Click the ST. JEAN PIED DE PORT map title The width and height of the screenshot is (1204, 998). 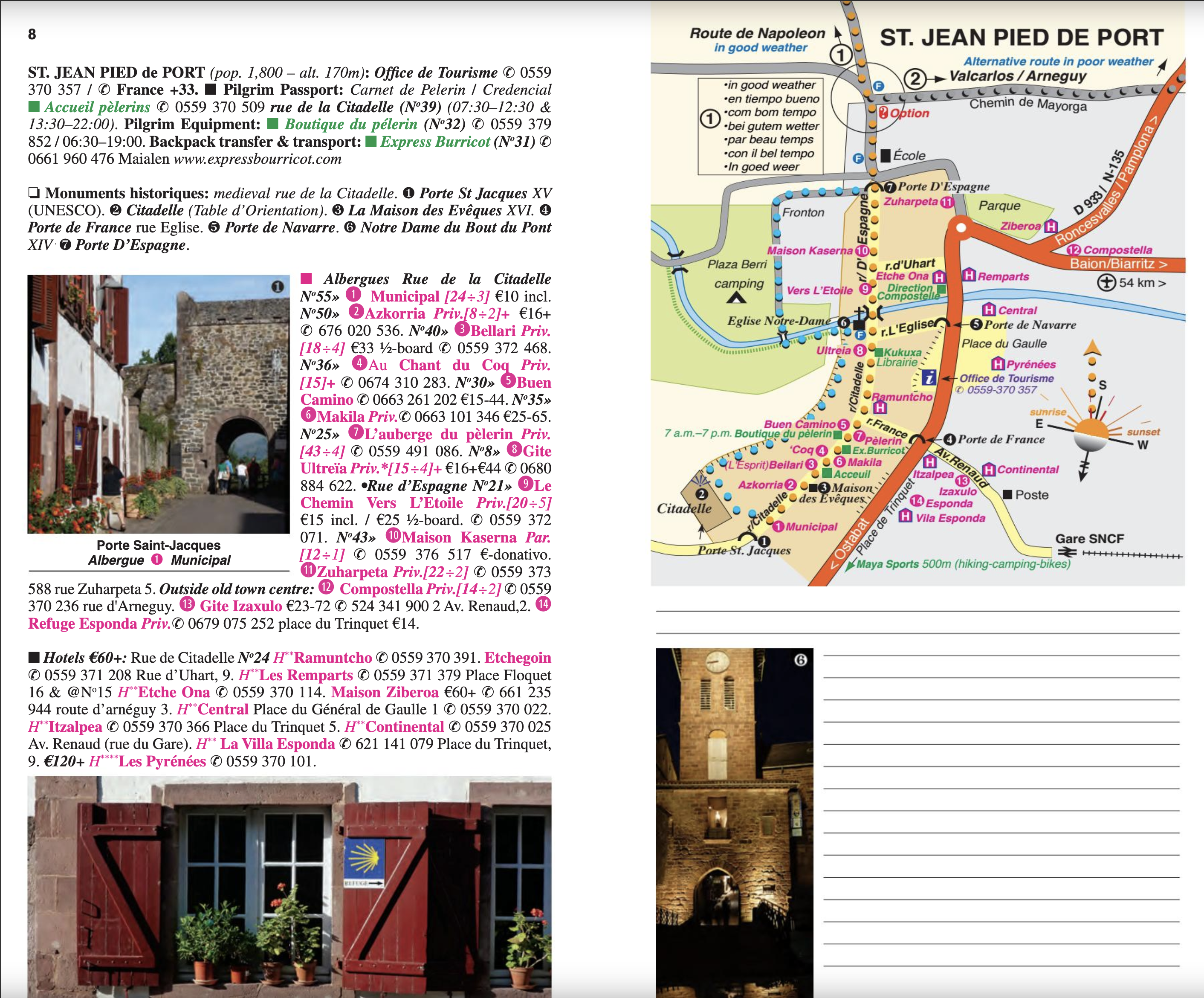(x=1021, y=38)
